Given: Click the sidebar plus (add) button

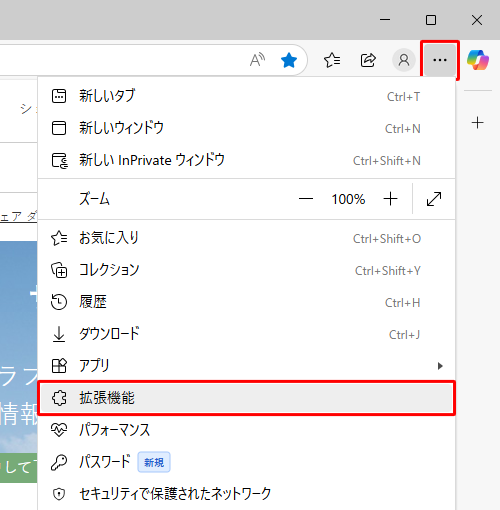Looking at the screenshot, I should click(477, 123).
